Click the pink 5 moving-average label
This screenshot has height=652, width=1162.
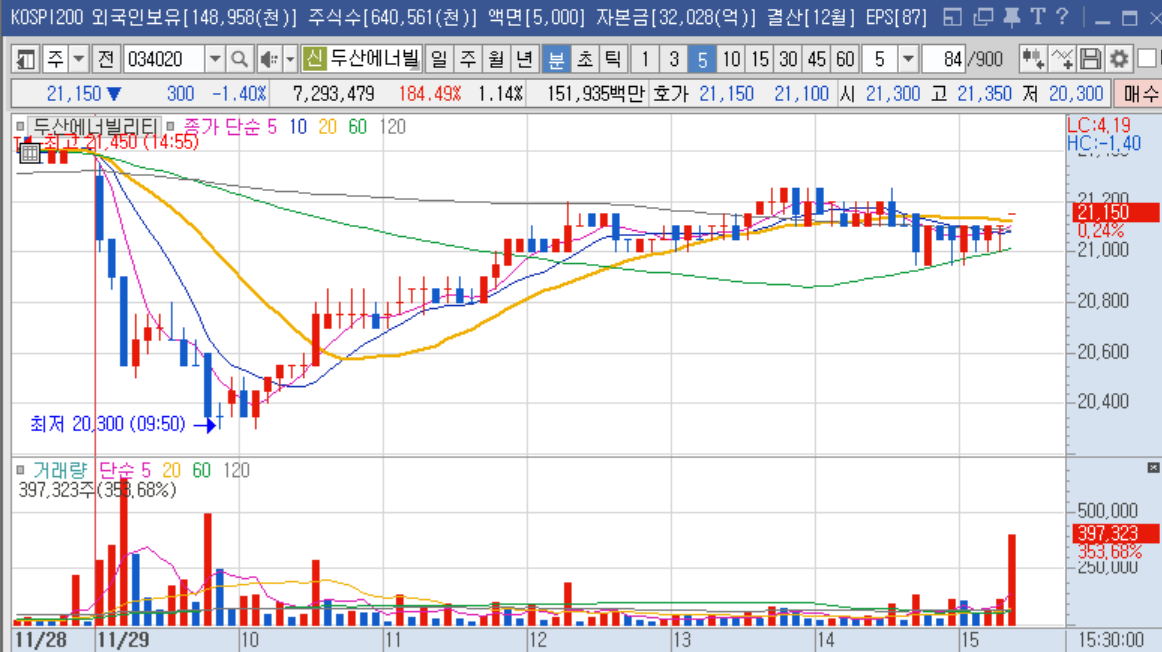272,127
